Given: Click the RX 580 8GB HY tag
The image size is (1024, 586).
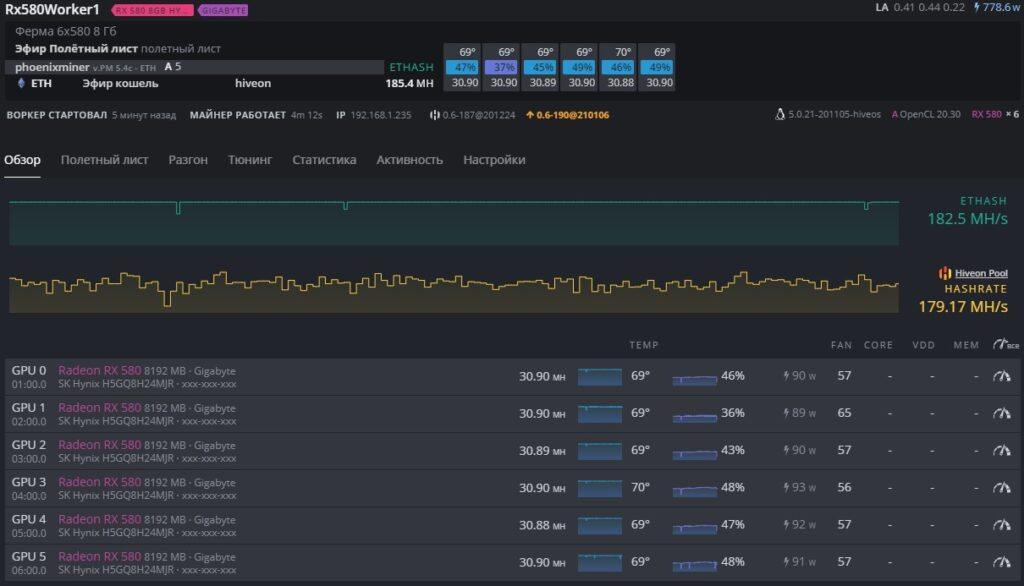Looking at the screenshot, I should [x=152, y=10].
